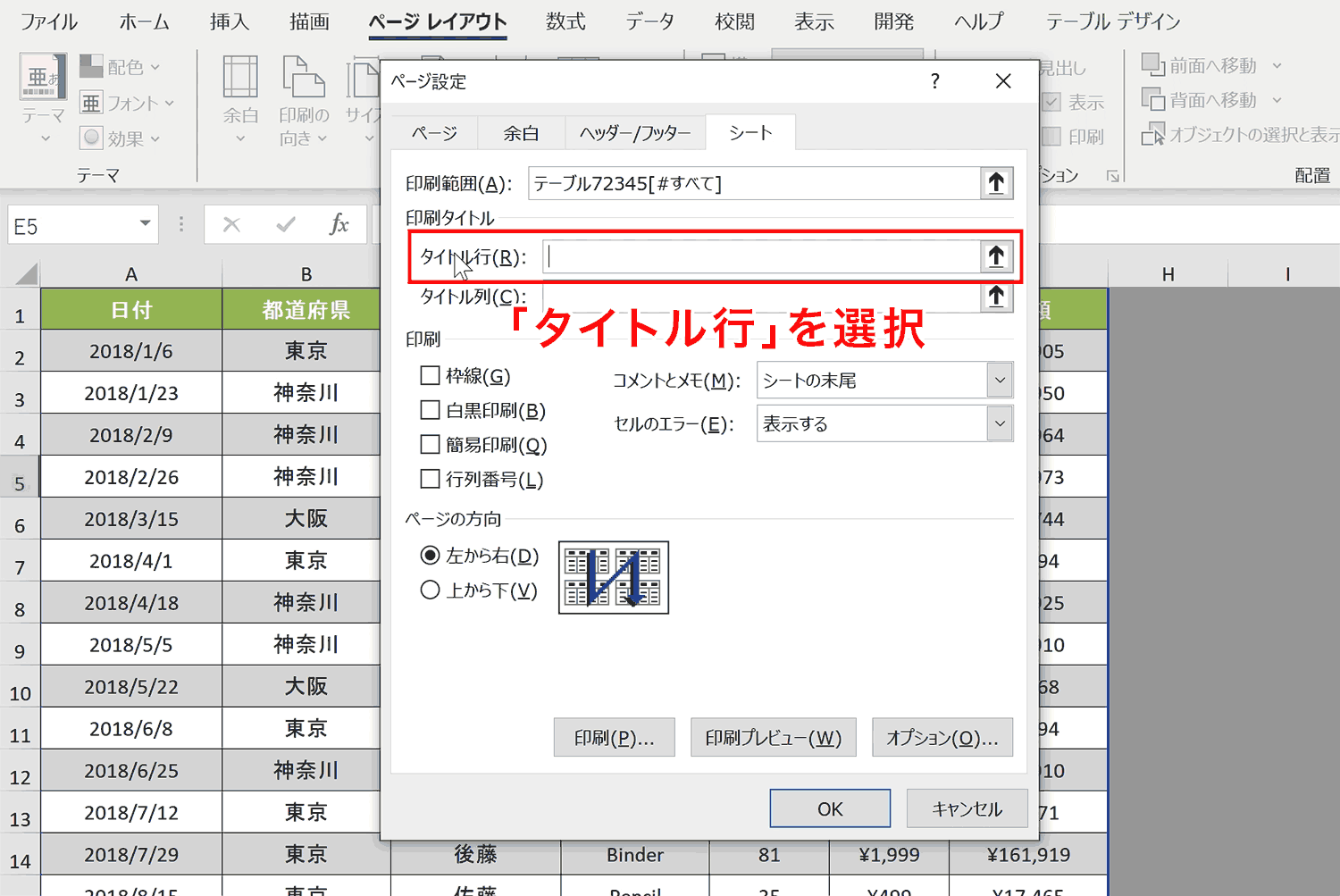
Task: Open the 挿入 ribbon tab
Action: coord(230,21)
